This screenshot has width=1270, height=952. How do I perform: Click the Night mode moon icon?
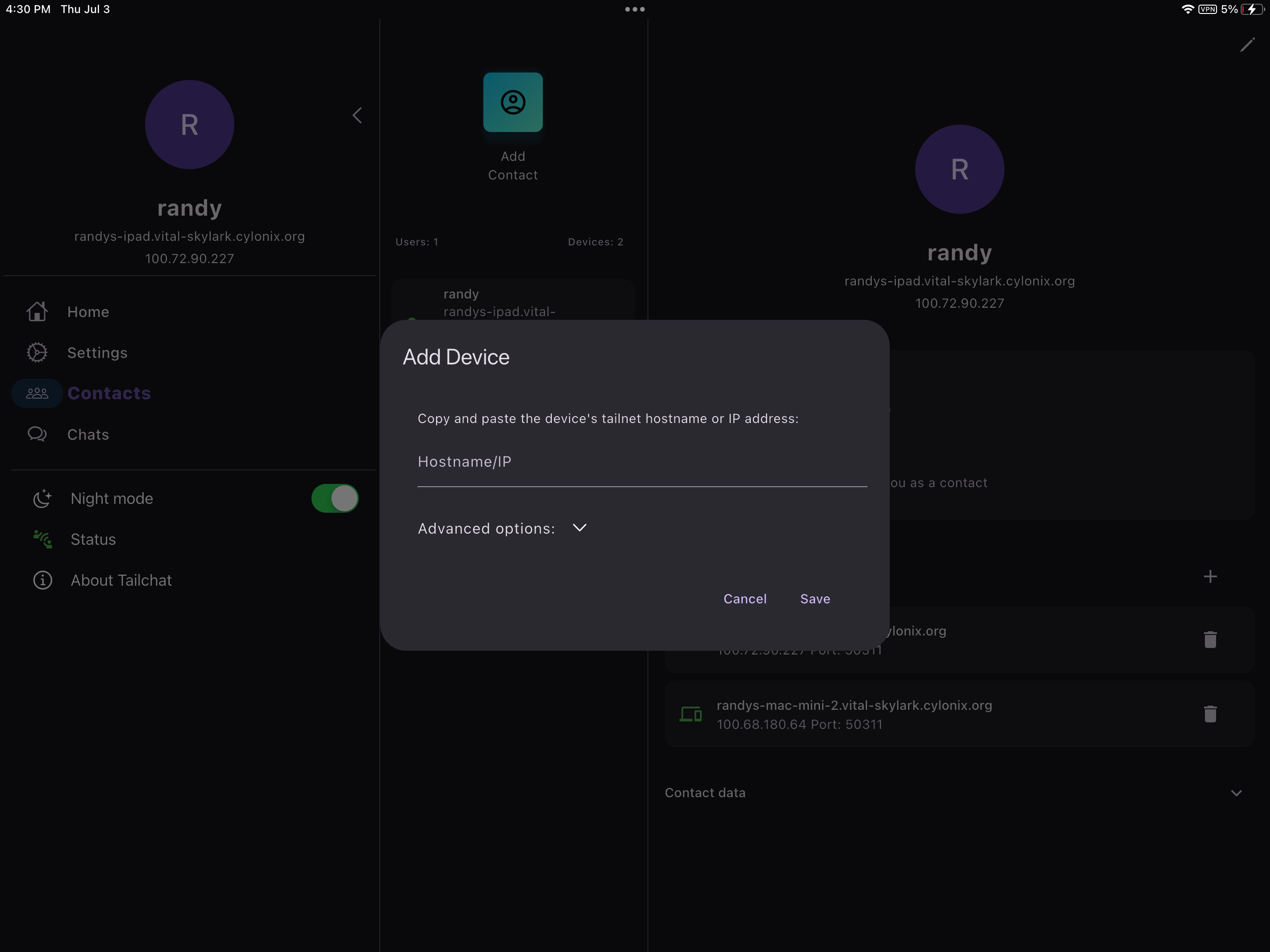coord(42,498)
